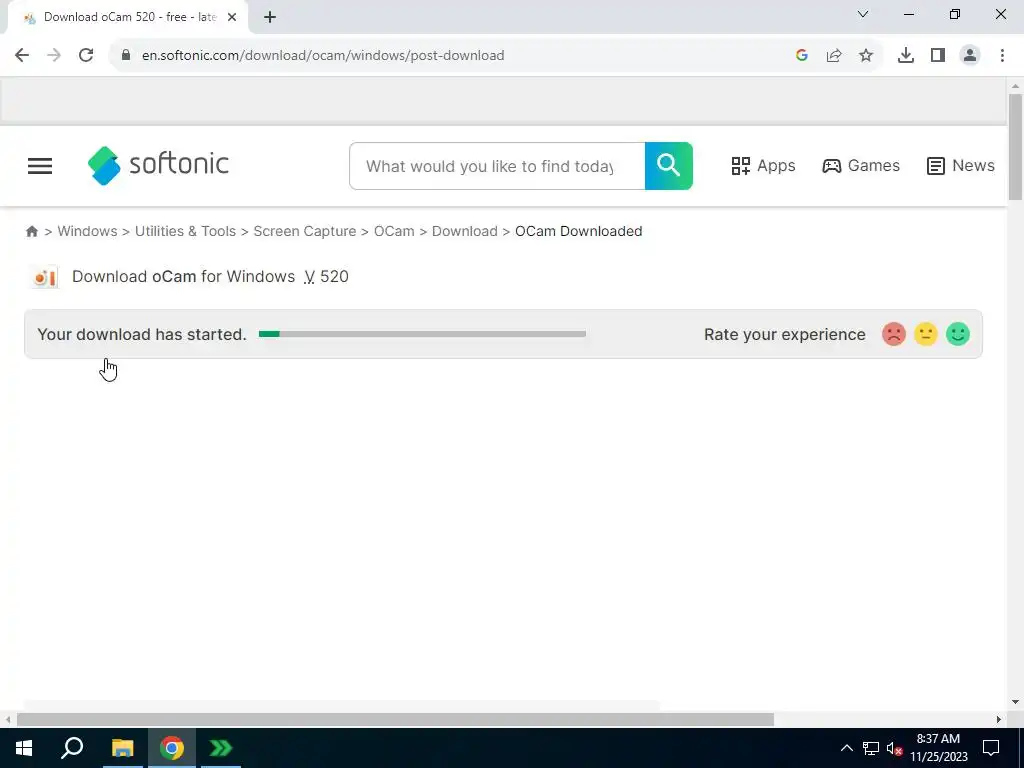View site information padlock icon
1024x768 pixels.
pyautogui.click(x=126, y=56)
